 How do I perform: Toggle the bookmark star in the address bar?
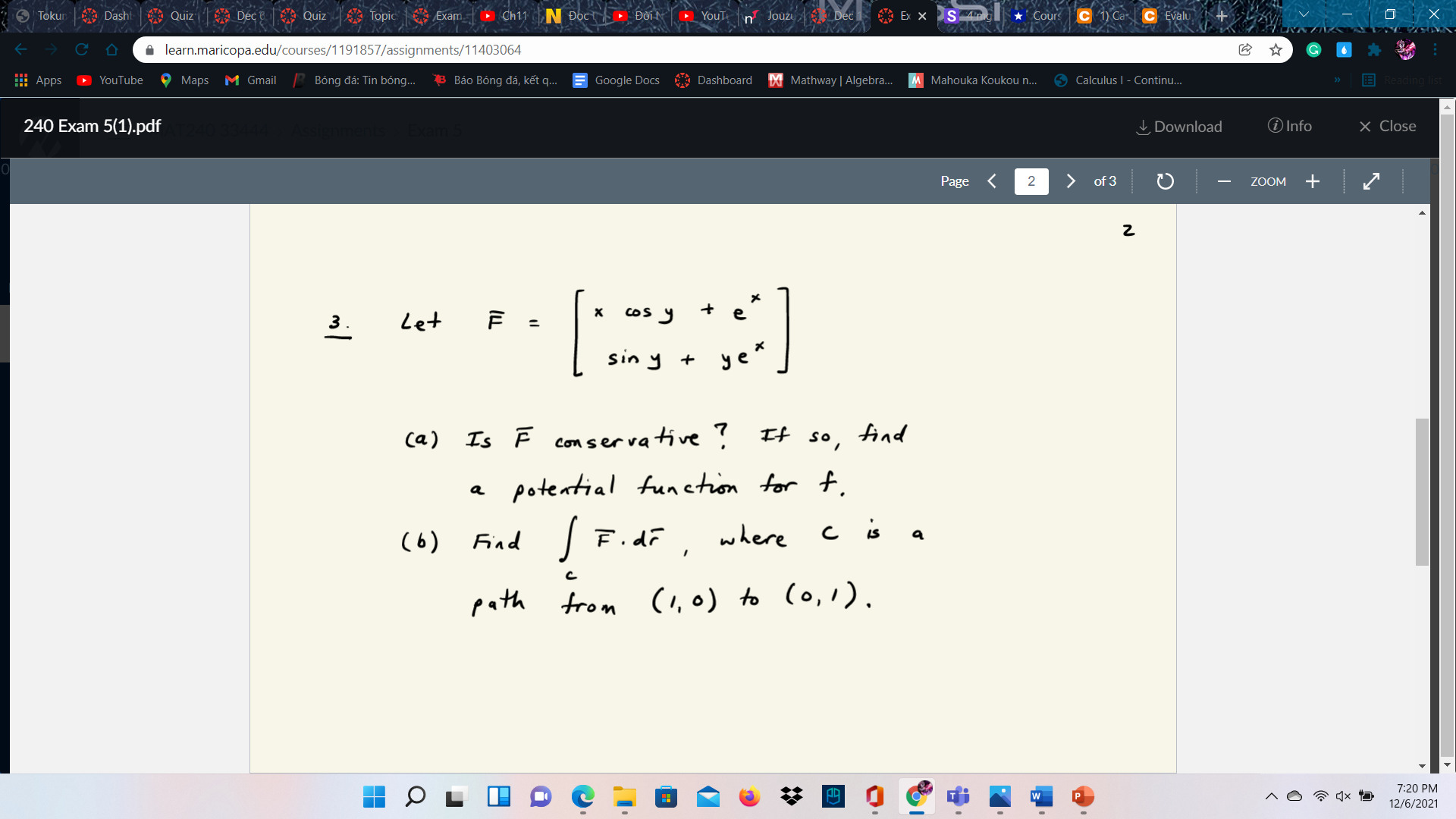(x=1276, y=49)
